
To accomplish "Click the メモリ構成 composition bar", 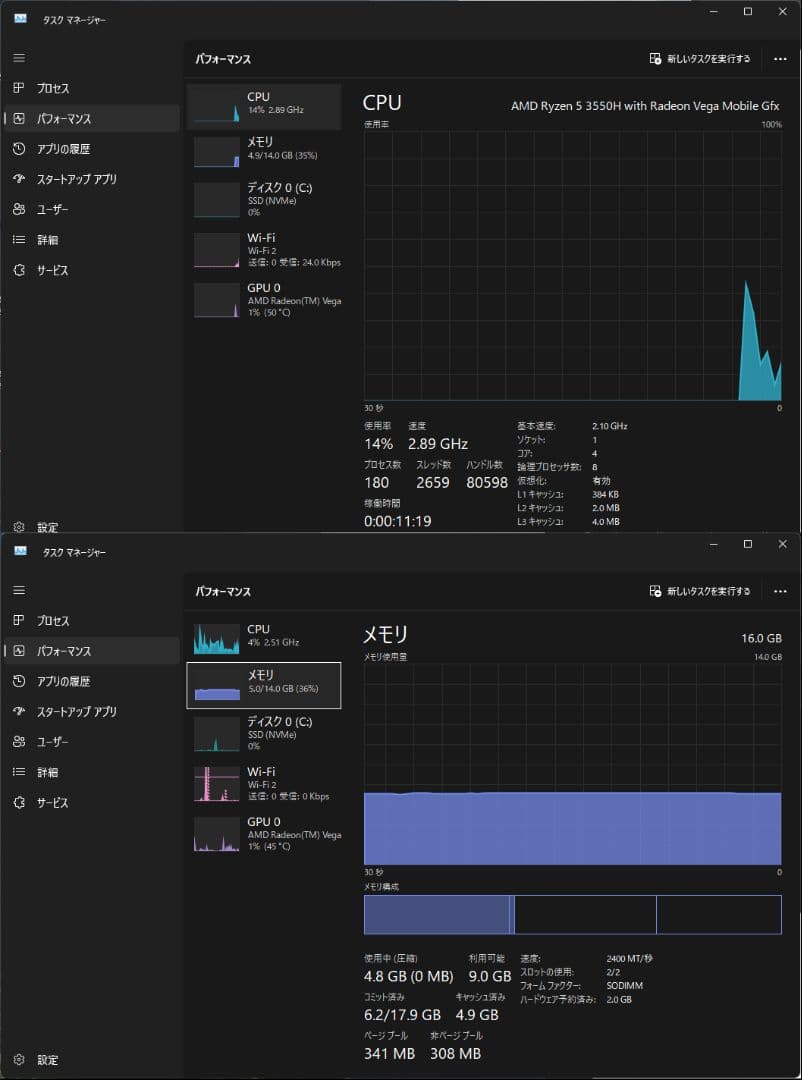I will [x=572, y=915].
